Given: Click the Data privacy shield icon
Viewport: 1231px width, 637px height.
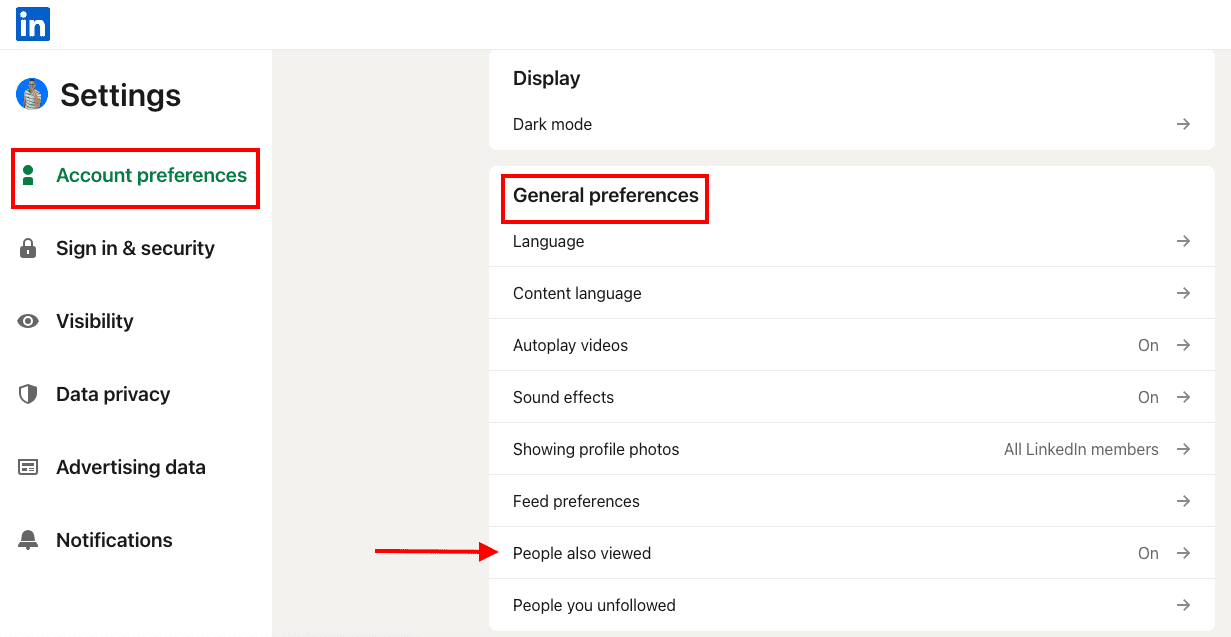Looking at the screenshot, I should coord(28,394).
